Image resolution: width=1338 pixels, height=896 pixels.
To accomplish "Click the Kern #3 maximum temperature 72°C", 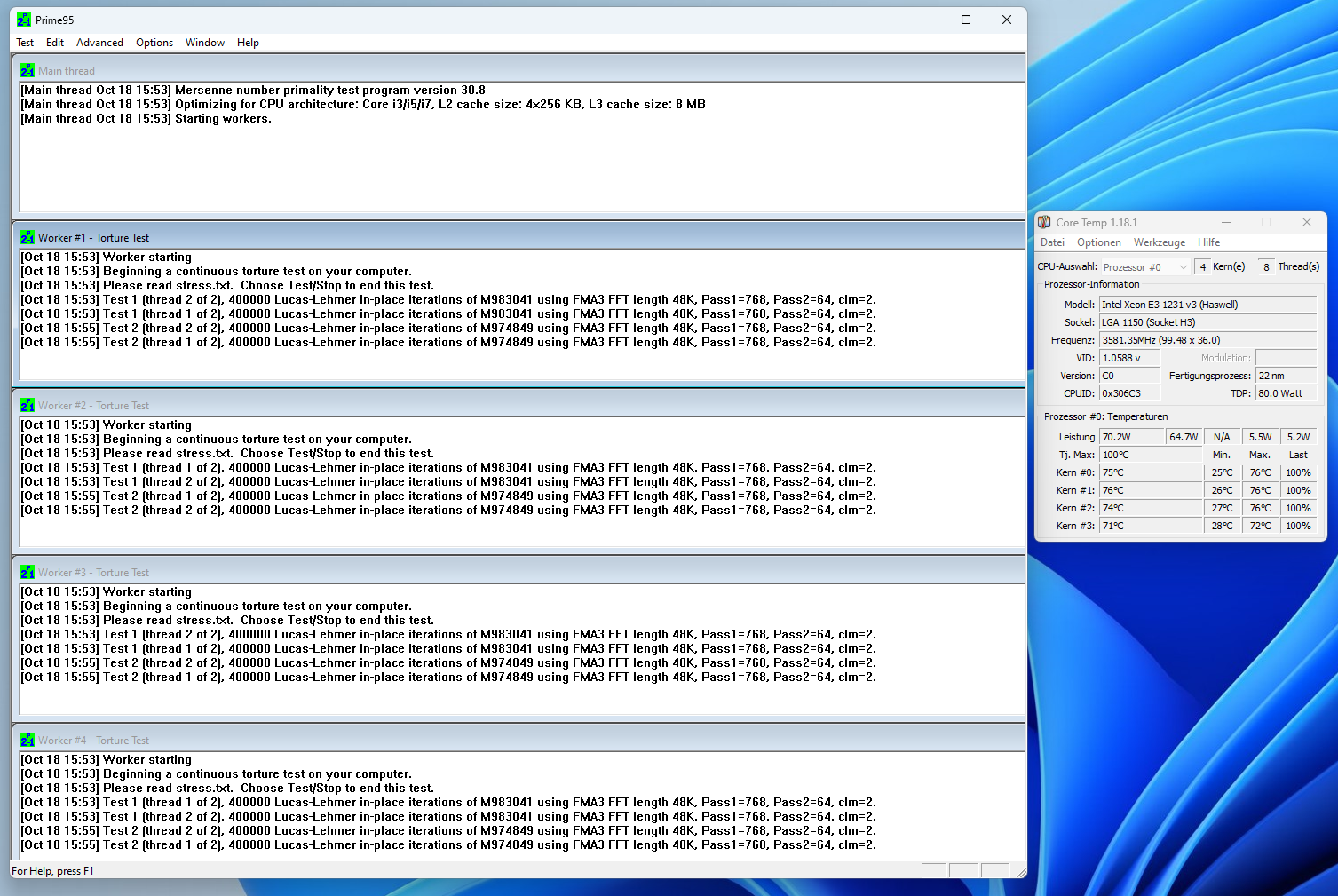I will click(1260, 526).
